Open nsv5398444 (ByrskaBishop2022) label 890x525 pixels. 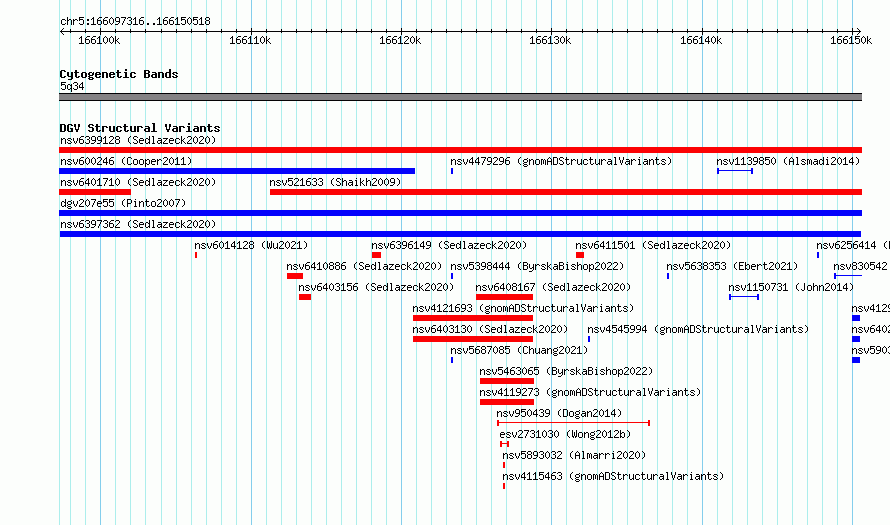tap(537, 266)
